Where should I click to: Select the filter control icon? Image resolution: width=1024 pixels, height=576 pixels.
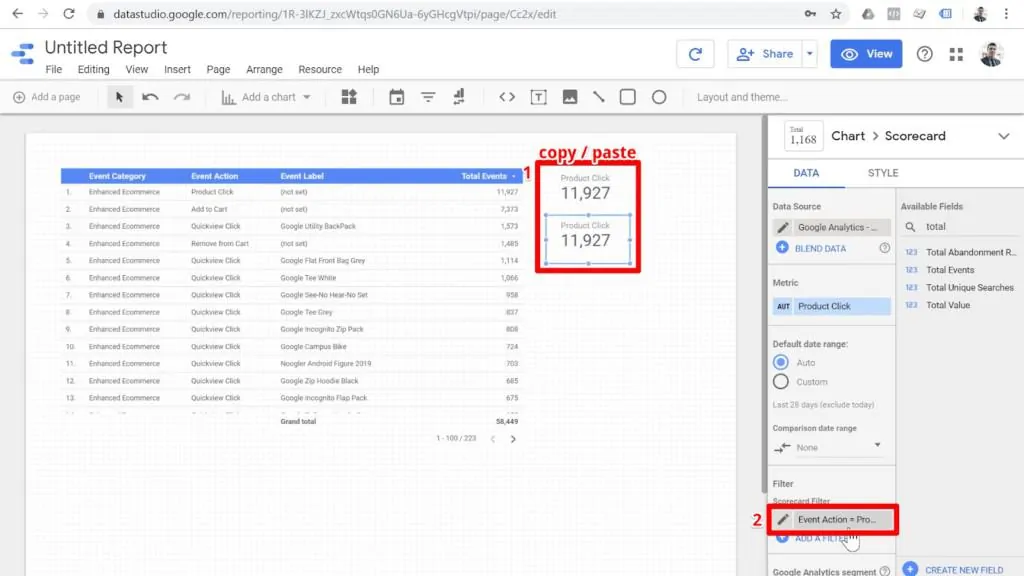(x=429, y=97)
